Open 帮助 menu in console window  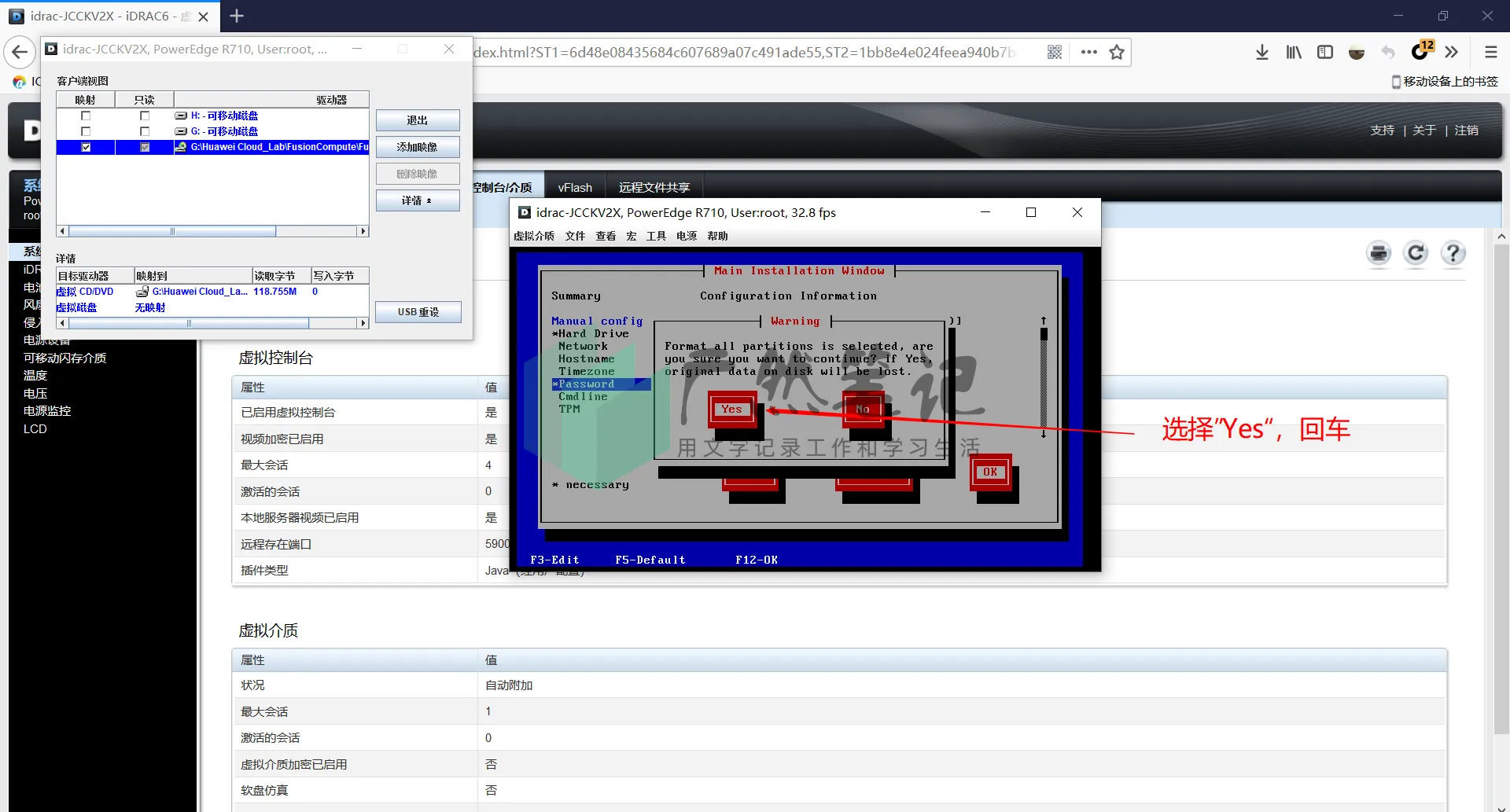point(717,236)
